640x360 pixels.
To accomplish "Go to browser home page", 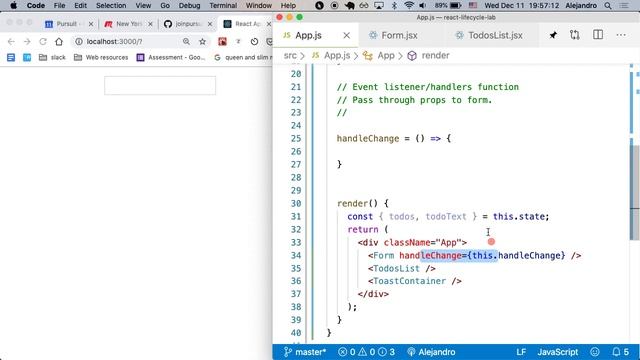I will click(x=59, y=42).
